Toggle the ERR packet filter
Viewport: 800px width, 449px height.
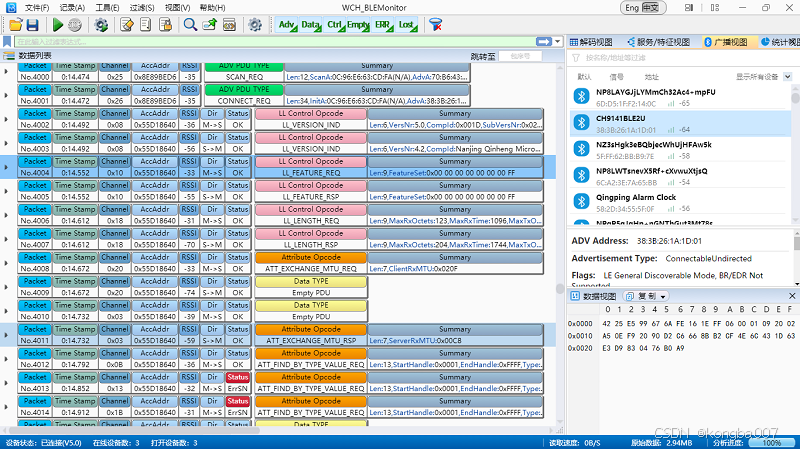pyautogui.click(x=383, y=24)
